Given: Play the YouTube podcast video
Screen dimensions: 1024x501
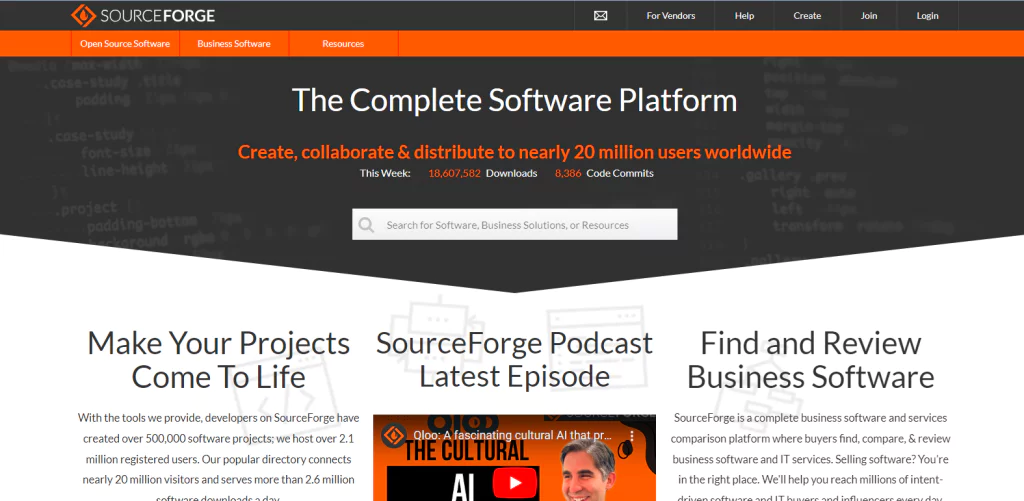Looking at the screenshot, I should 514,483.
